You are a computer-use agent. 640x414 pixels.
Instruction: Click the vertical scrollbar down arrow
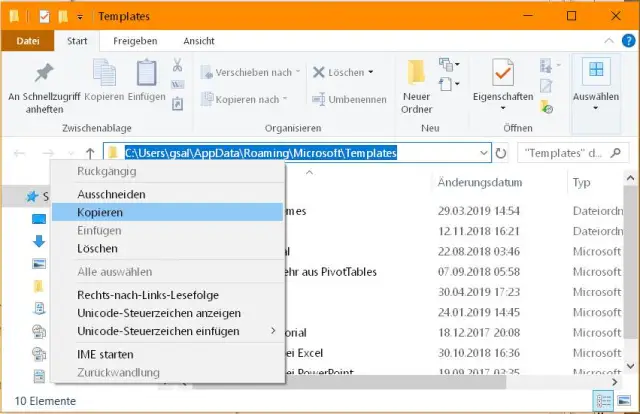631,366
